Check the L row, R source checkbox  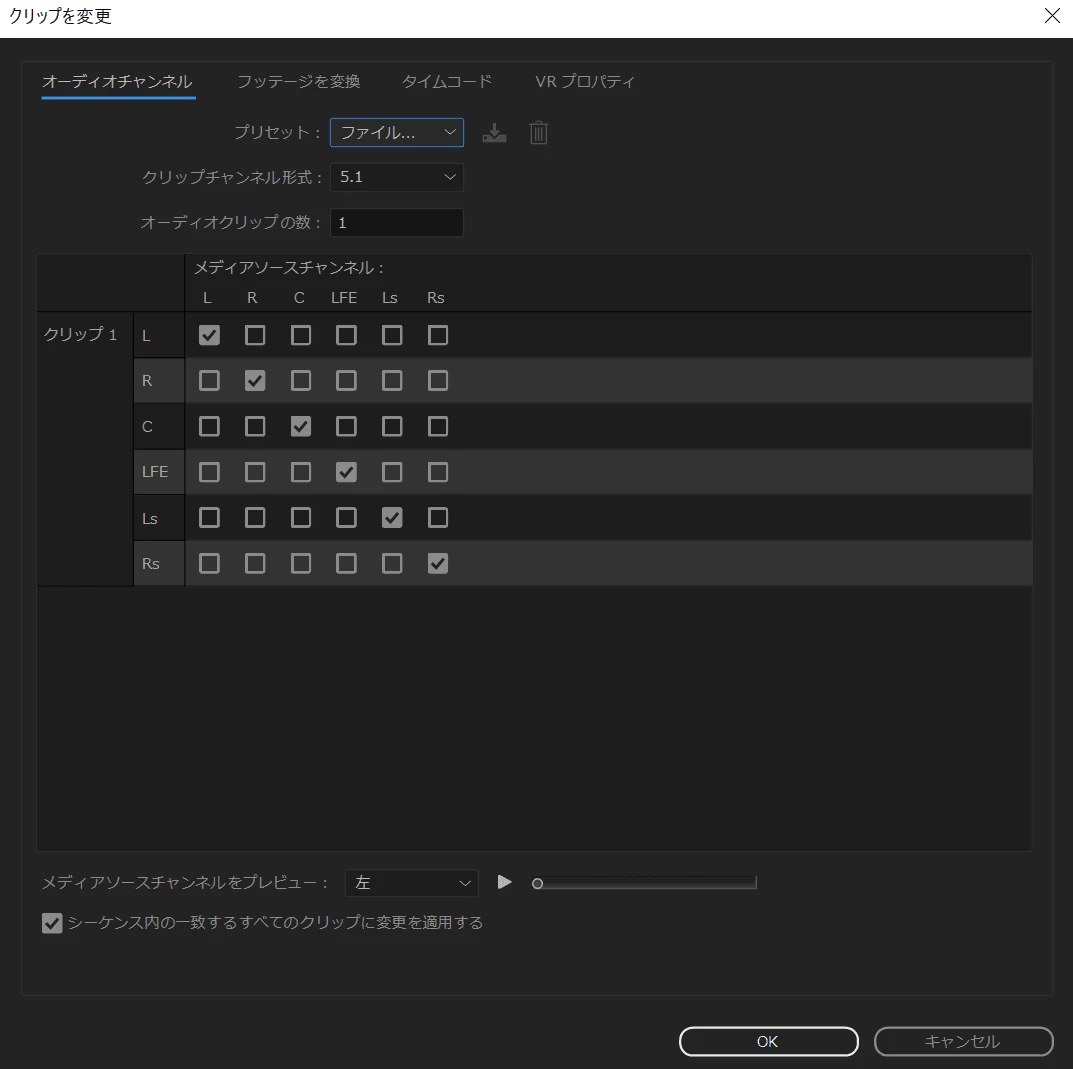255,335
